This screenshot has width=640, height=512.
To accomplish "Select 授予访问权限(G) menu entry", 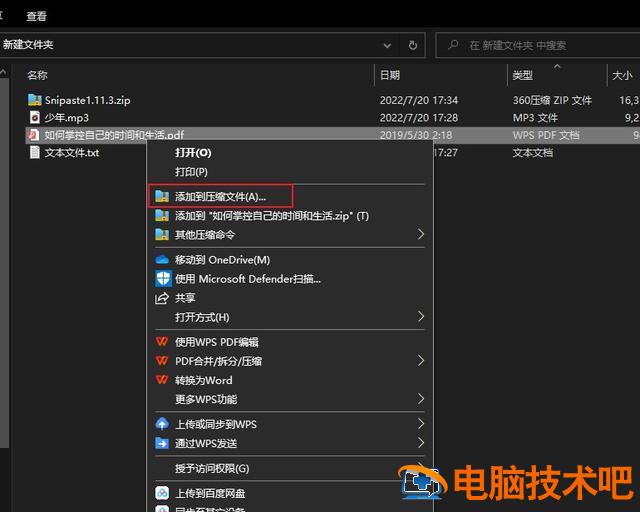I will 290,468.
